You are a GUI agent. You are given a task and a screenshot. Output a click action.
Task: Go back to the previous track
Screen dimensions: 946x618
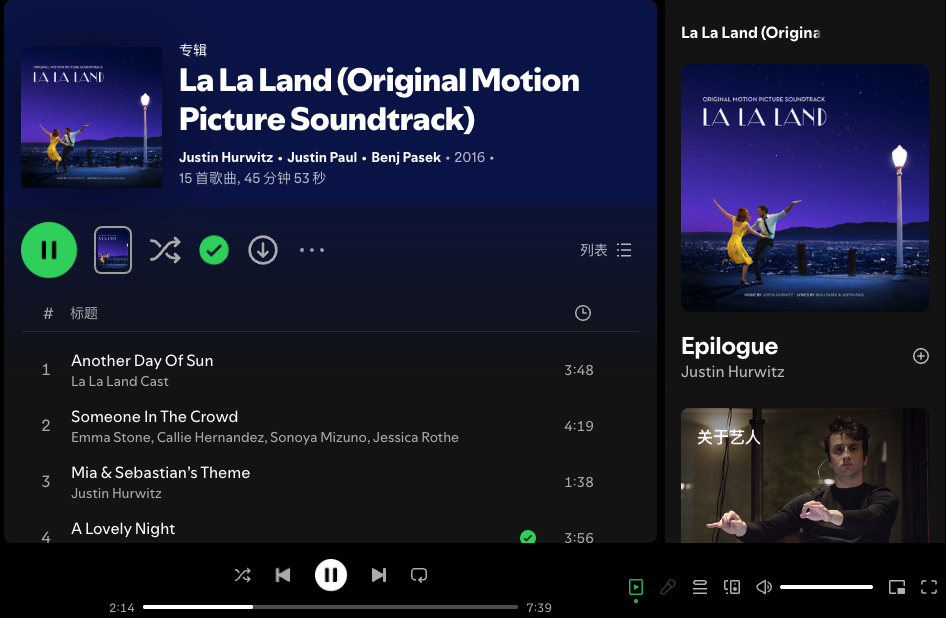tap(283, 575)
